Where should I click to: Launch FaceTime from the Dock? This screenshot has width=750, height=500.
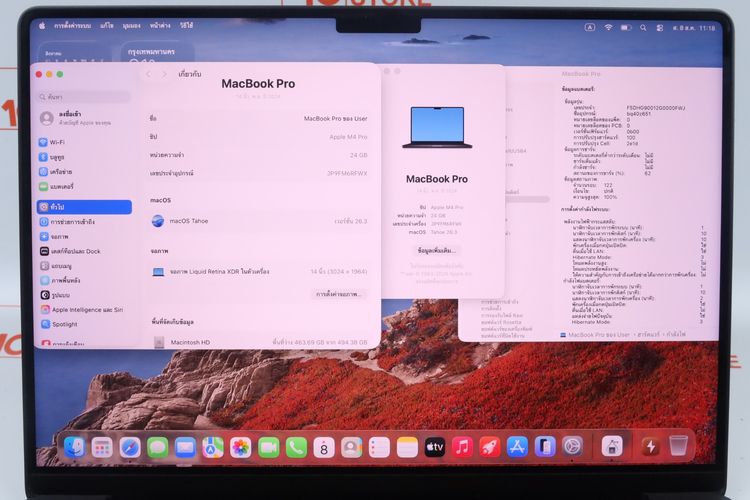coord(268,448)
